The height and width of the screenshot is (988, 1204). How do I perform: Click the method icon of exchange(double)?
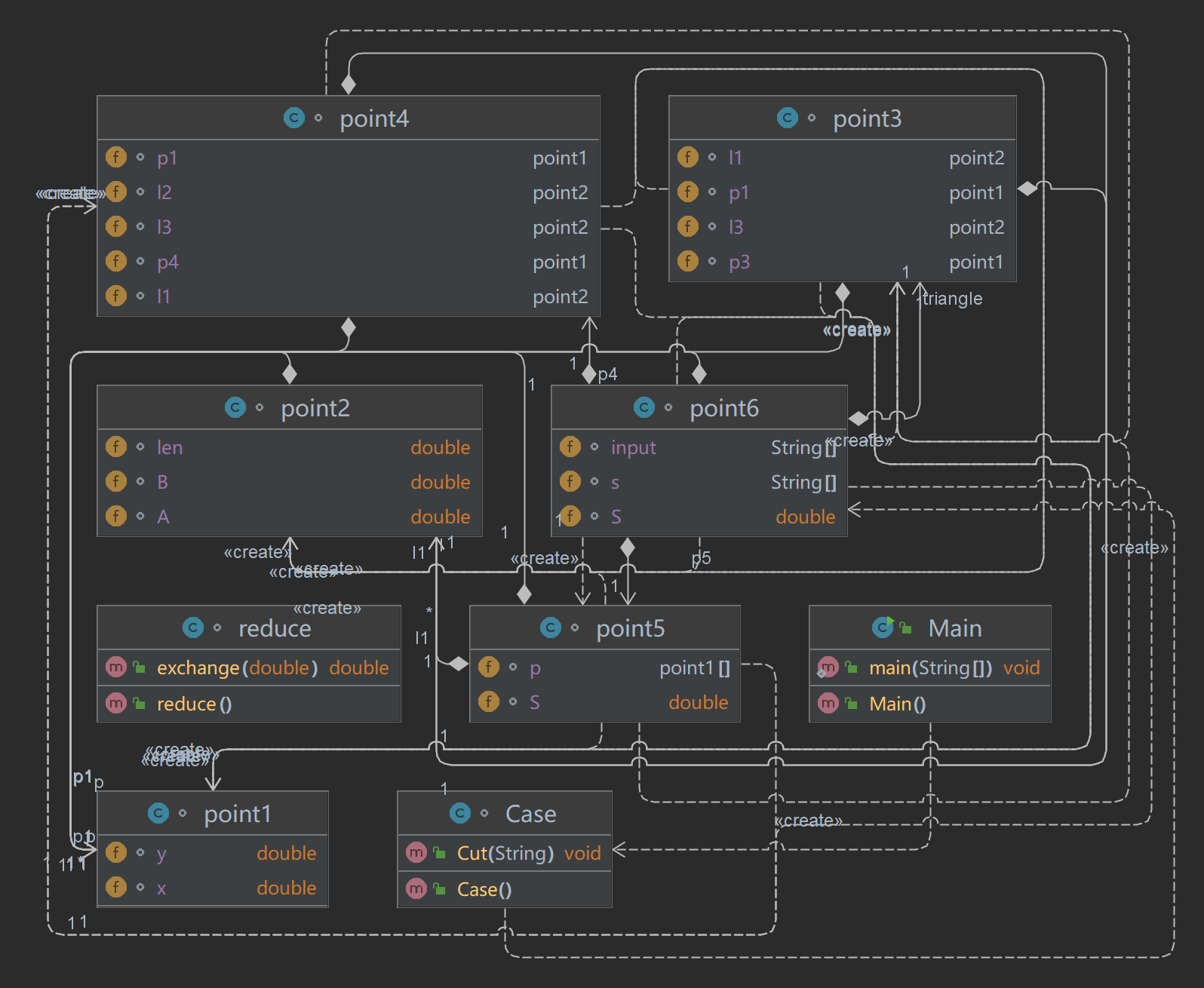[116, 667]
